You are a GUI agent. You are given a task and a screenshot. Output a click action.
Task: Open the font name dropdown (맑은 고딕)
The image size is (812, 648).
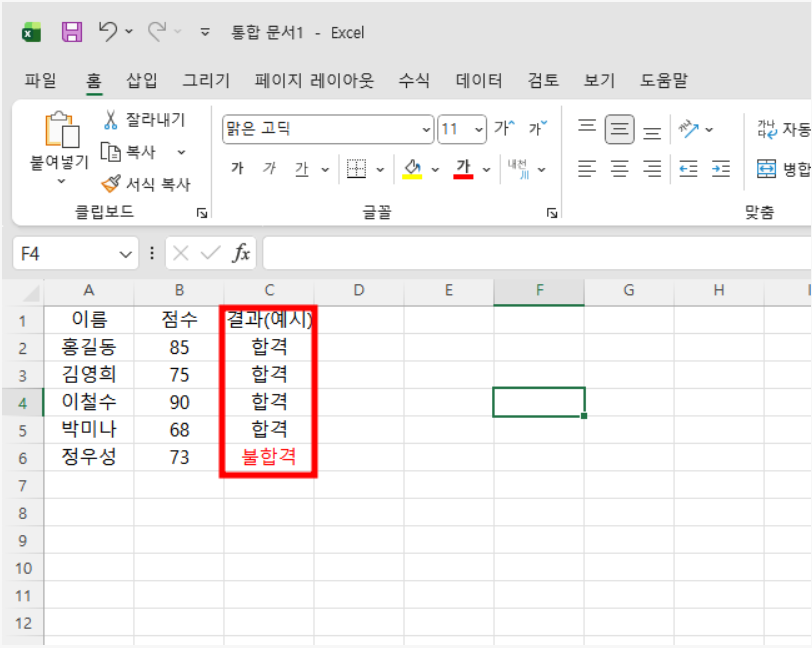427,129
